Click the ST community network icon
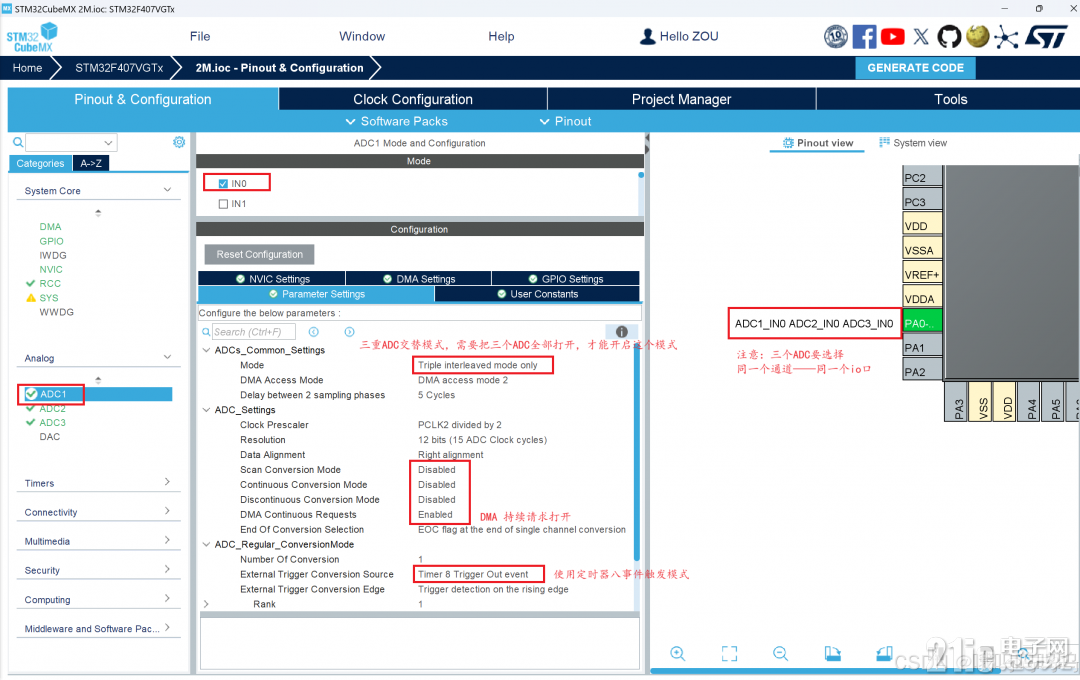The width and height of the screenshot is (1080, 680). tap(1006, 37)
